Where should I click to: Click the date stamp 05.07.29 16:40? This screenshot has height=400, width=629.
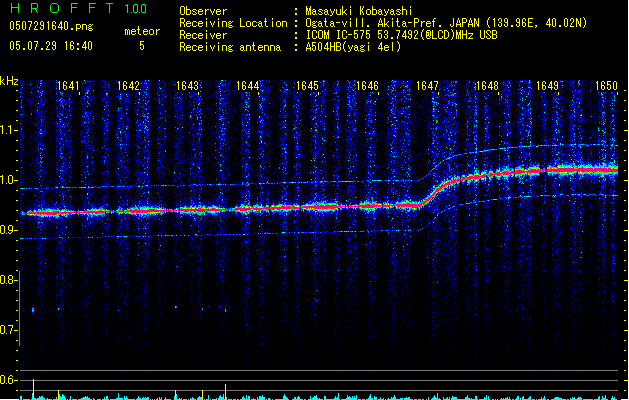(x=50, y=46)
